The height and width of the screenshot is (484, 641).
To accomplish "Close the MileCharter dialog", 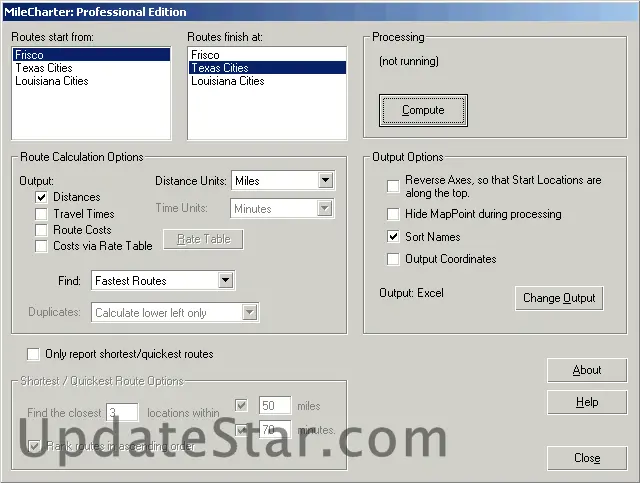I will tap(587, 458).
